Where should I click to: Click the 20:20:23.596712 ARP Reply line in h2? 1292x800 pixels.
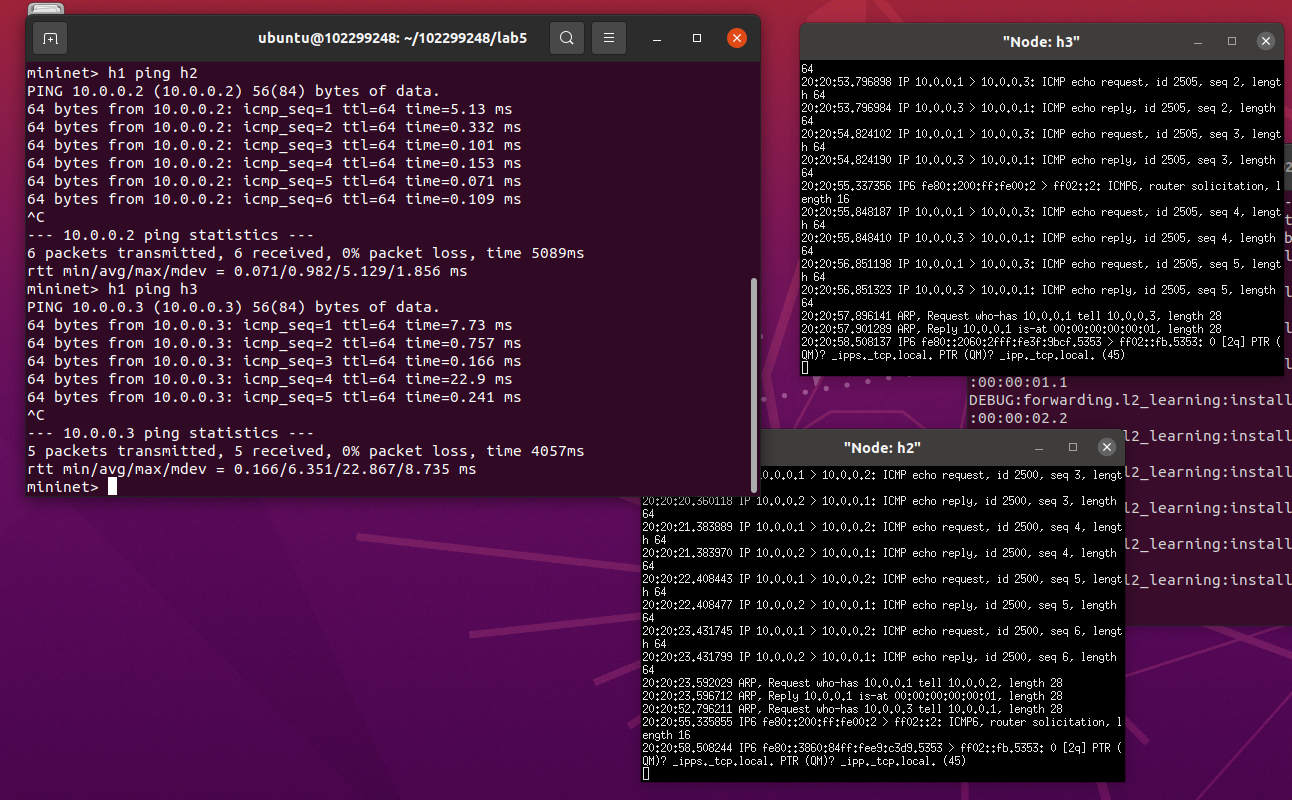point(852,696)
